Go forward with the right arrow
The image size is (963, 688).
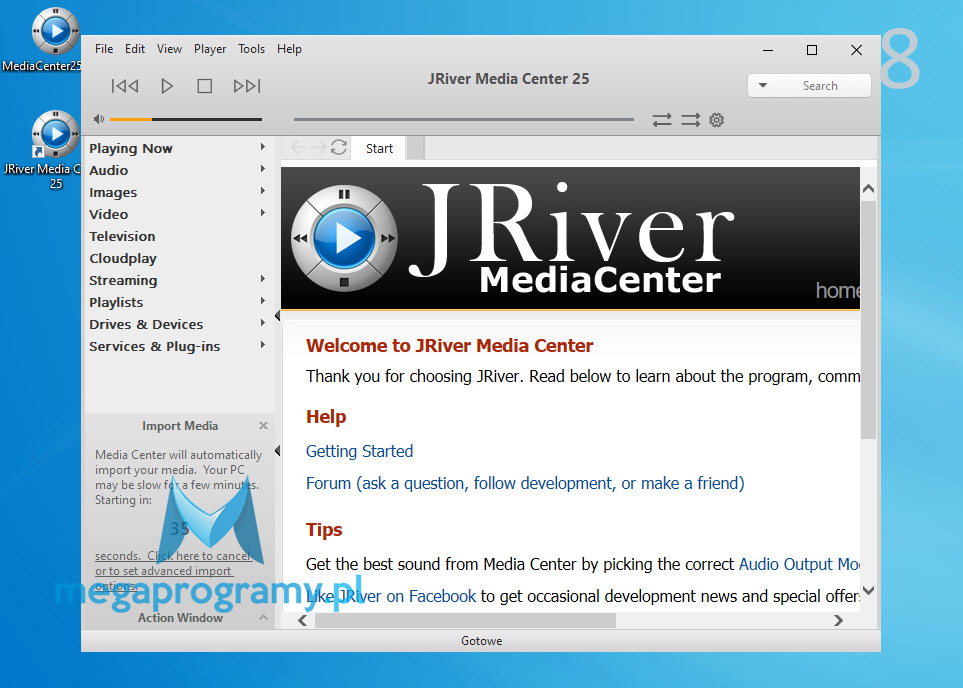318,147
